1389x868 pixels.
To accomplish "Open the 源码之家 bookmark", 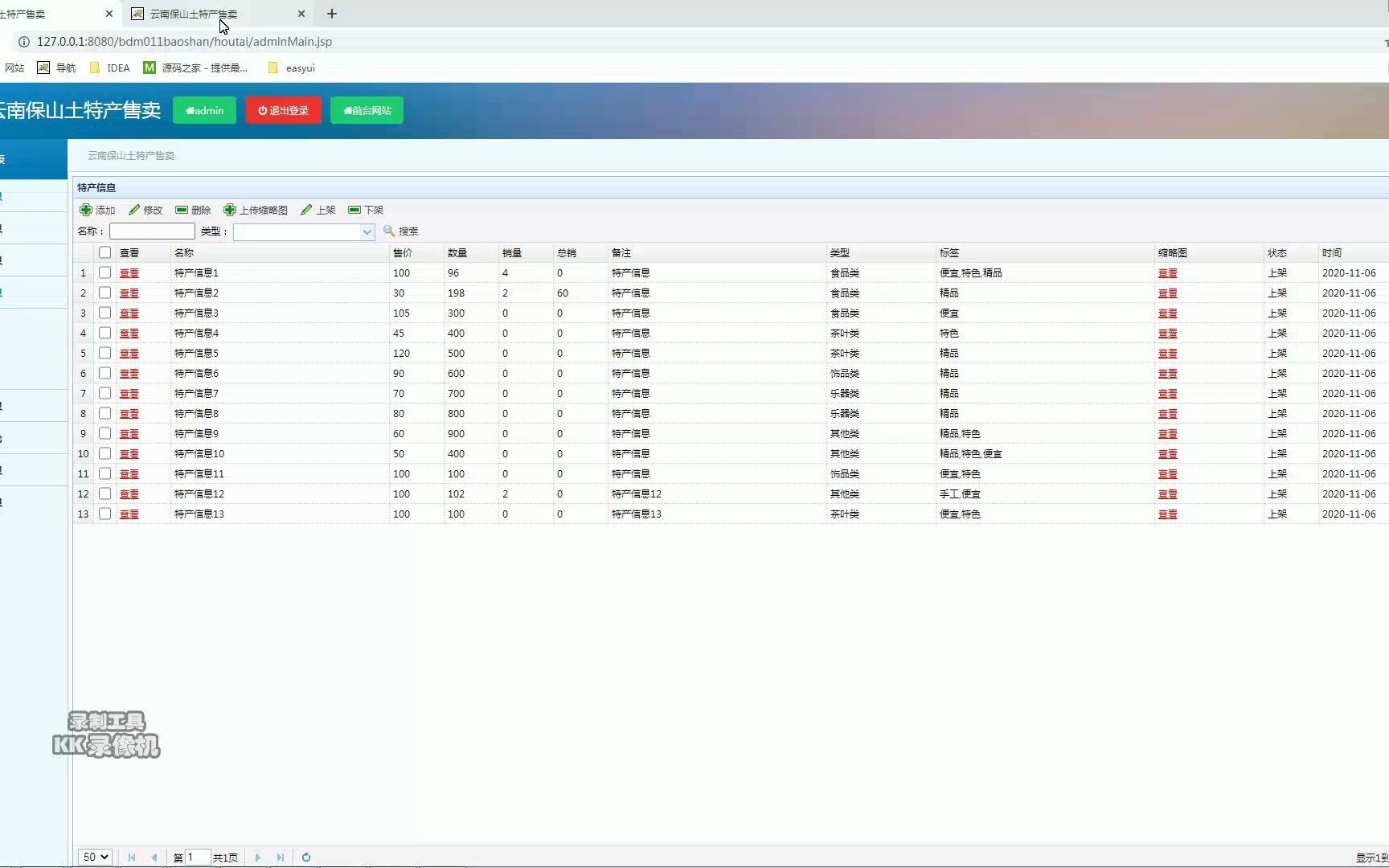I will point(195,68).
